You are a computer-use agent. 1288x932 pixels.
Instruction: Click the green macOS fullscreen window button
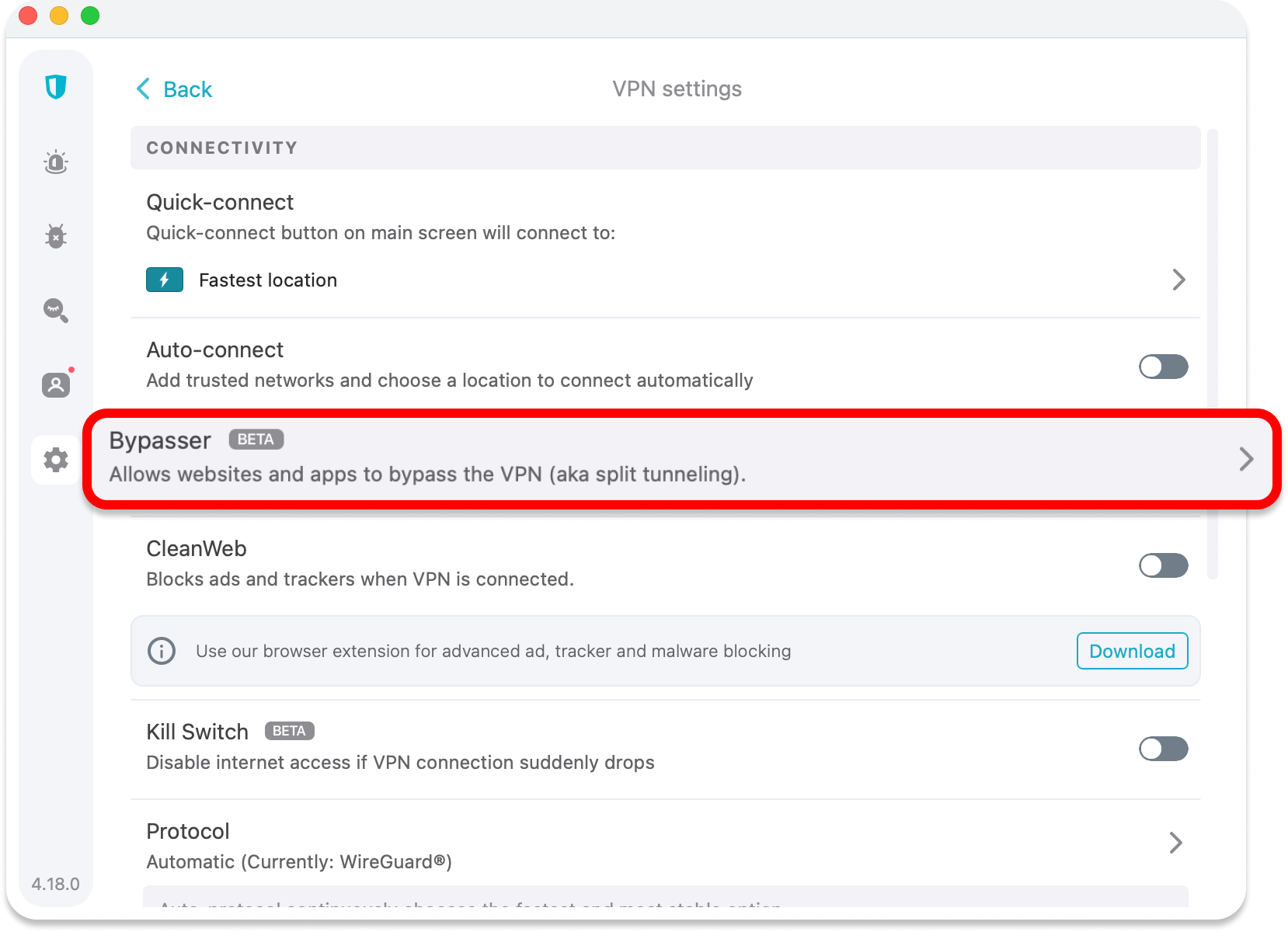coord(90,16)
